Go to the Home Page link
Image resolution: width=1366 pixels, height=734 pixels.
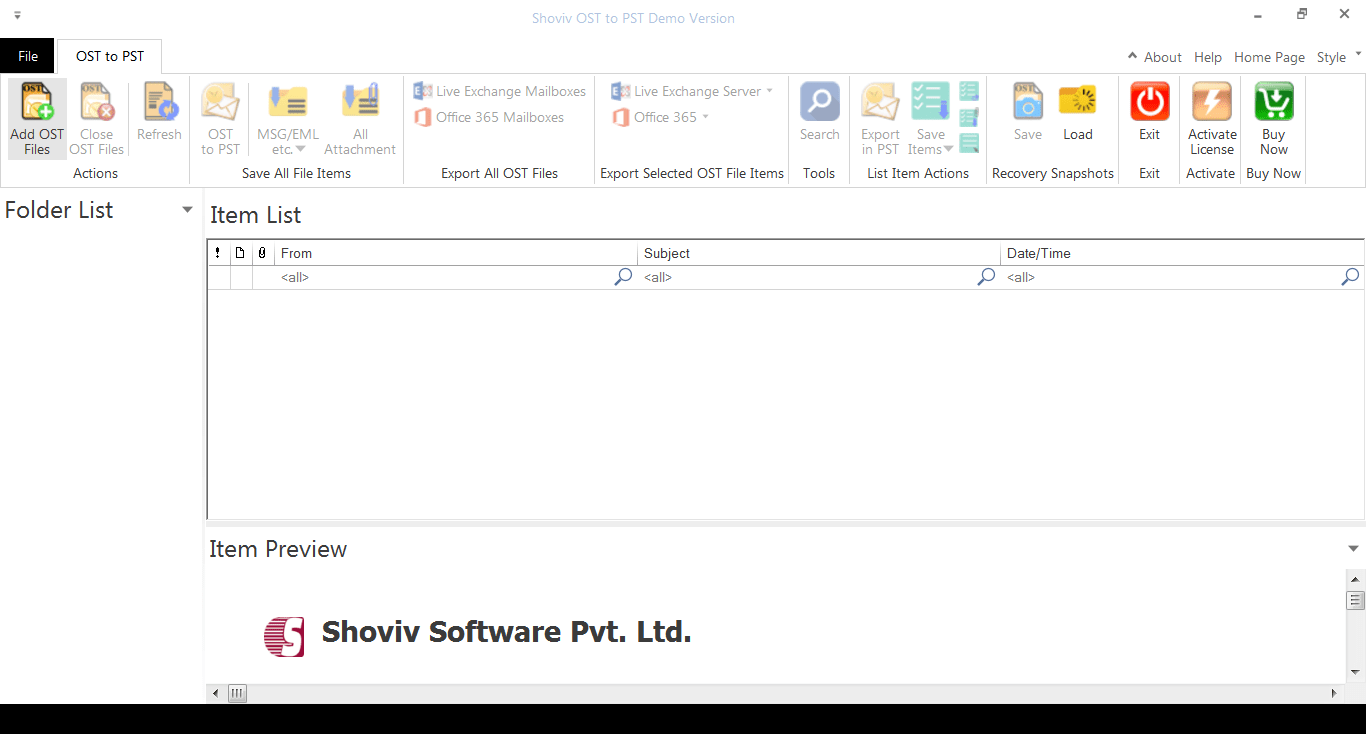click(x=1269, y=57)
